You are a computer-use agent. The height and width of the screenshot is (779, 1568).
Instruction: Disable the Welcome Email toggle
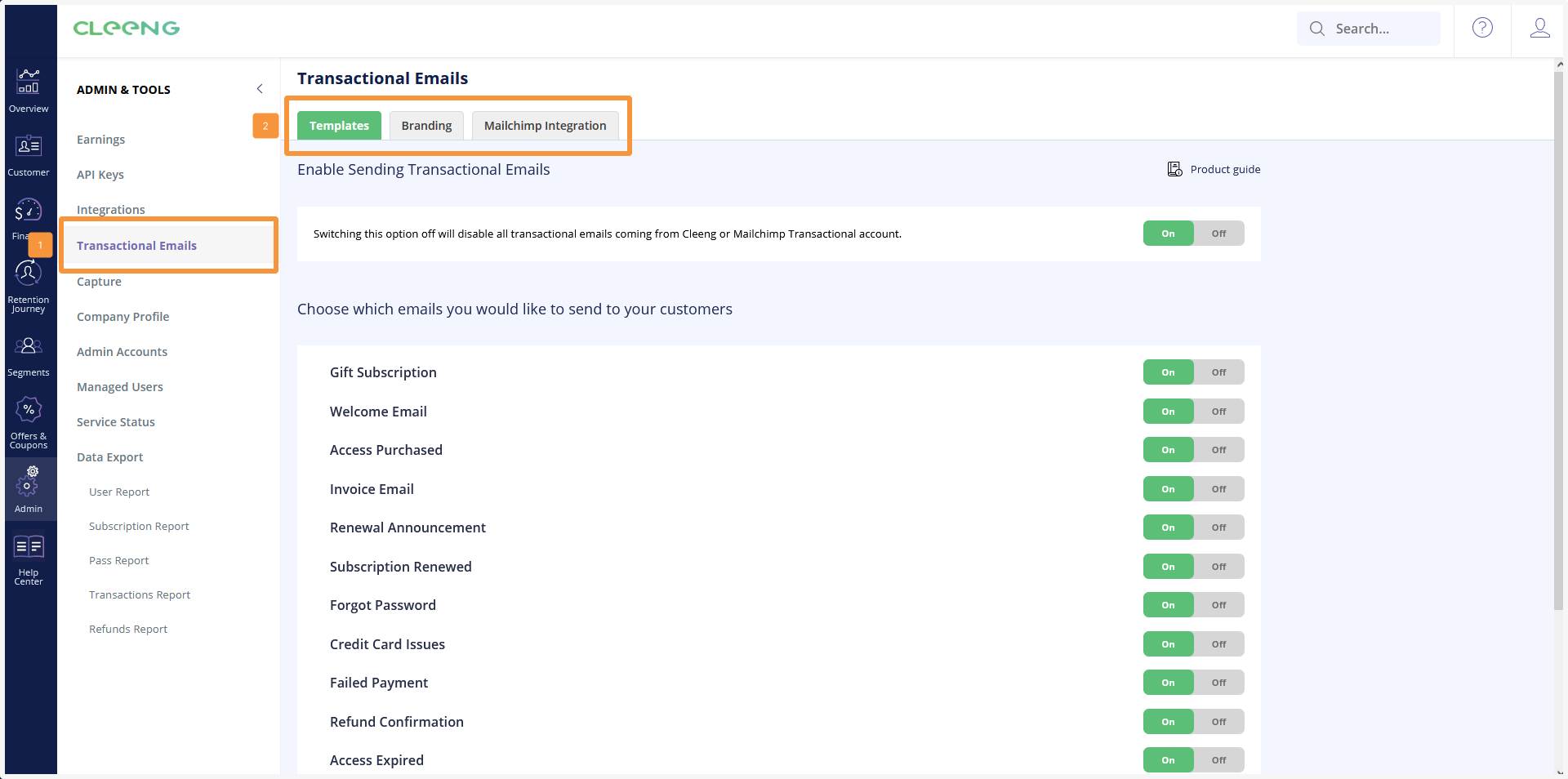pos(1218,412)
